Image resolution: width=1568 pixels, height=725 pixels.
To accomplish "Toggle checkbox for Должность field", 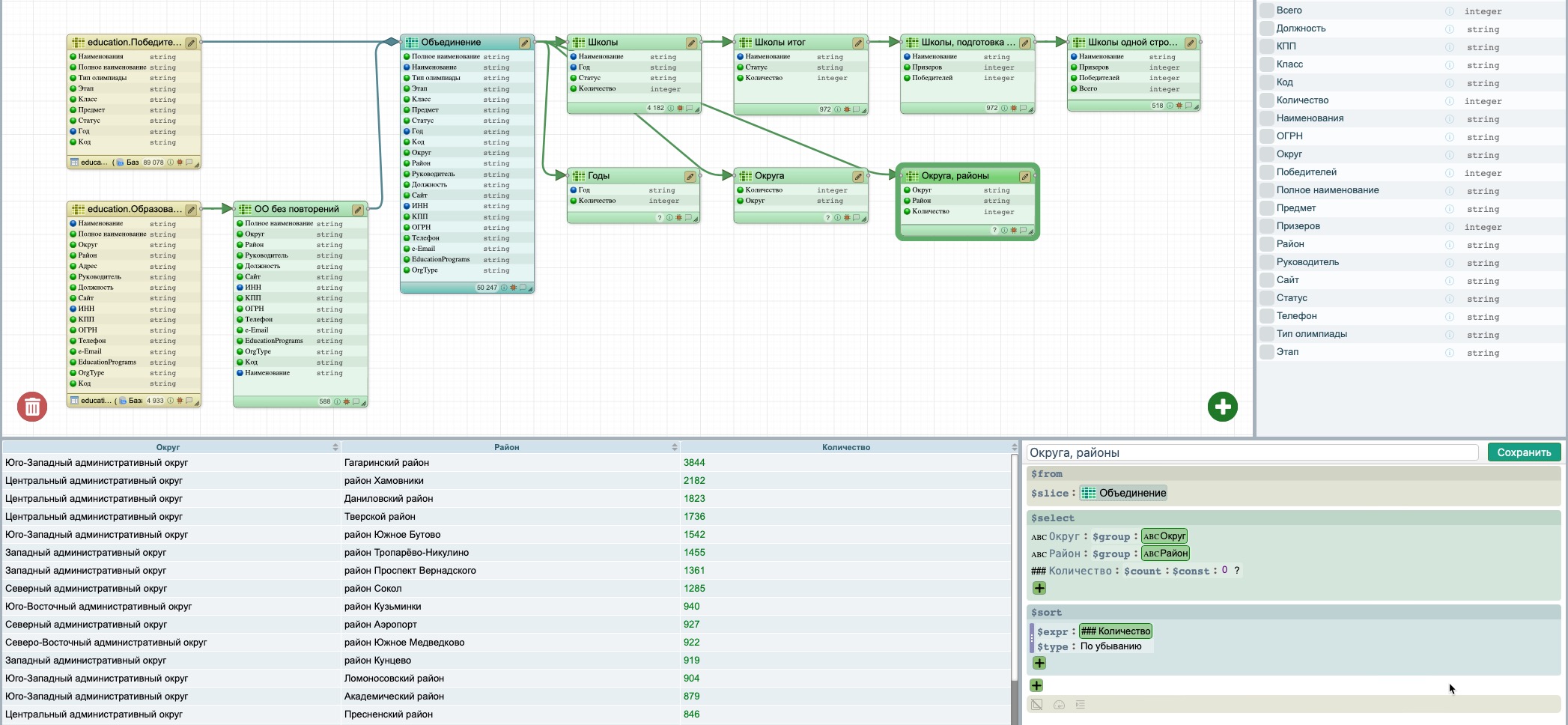I will click(1266, 28).
